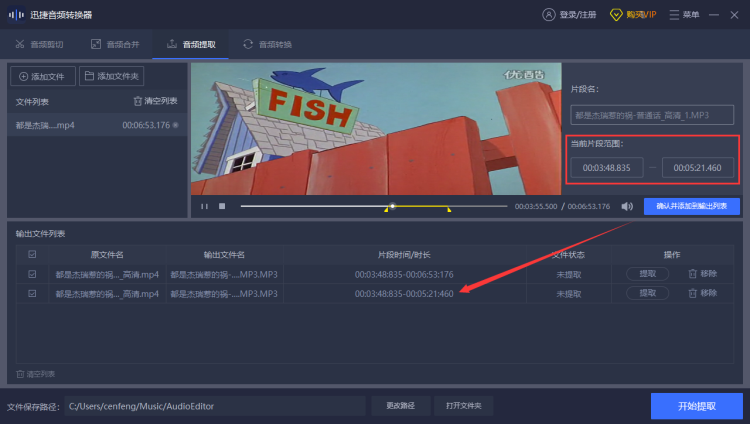Click the video preview showing the FISH sign
Viewport: 750px width, 424px height.
click(376, 129)
